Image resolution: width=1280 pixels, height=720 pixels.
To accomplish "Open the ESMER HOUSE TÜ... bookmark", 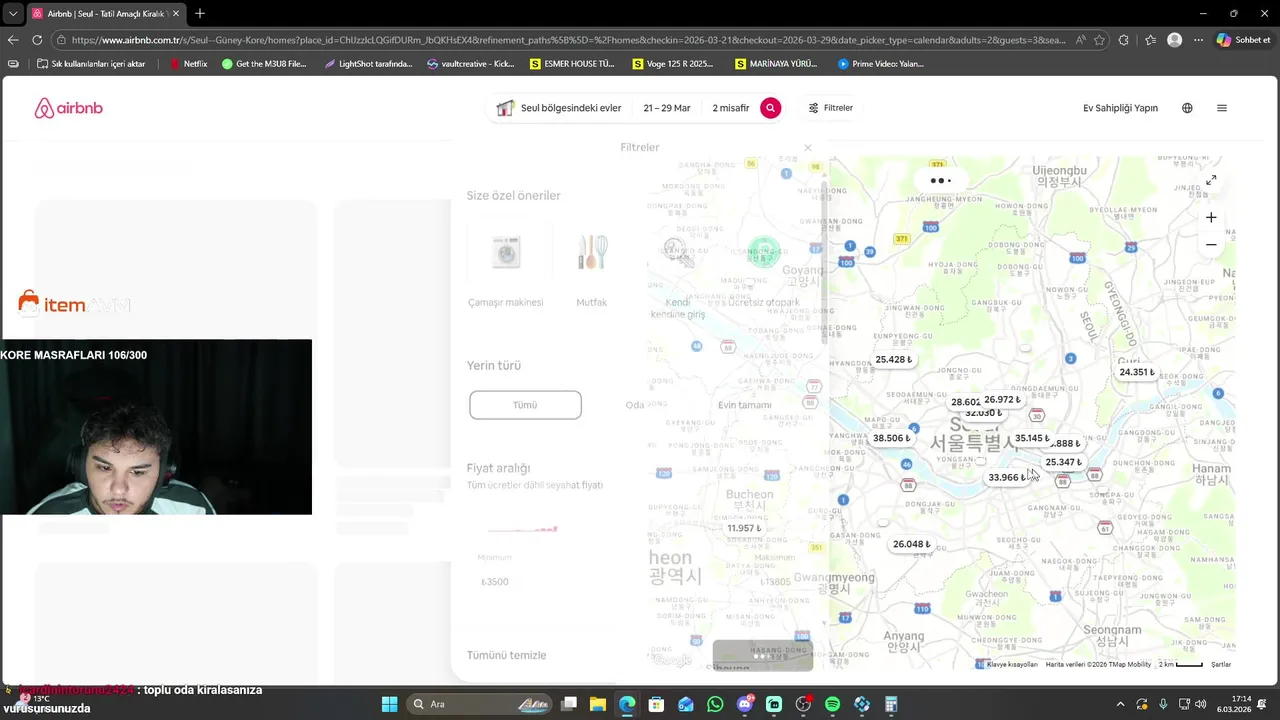I will pyautogui.click(x=572, y=64).
